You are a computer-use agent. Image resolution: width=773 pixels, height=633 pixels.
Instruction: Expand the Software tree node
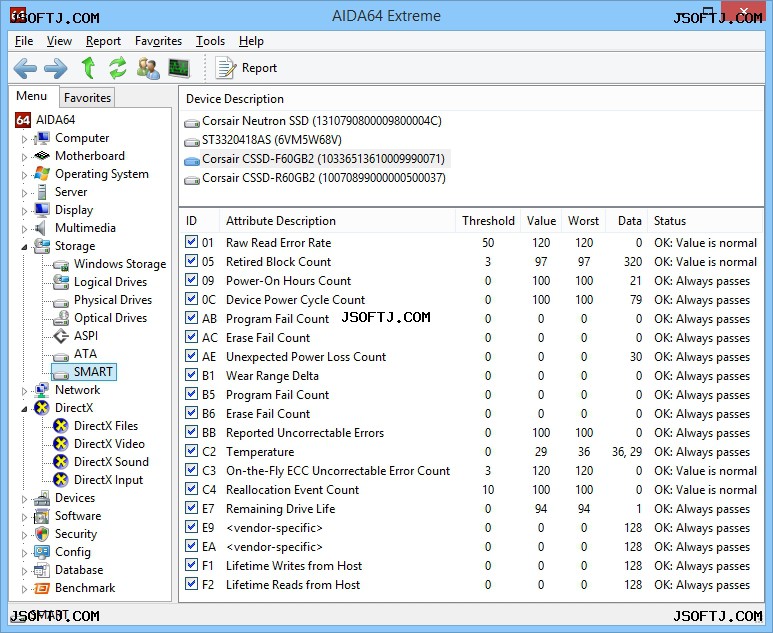coord(24,517)
